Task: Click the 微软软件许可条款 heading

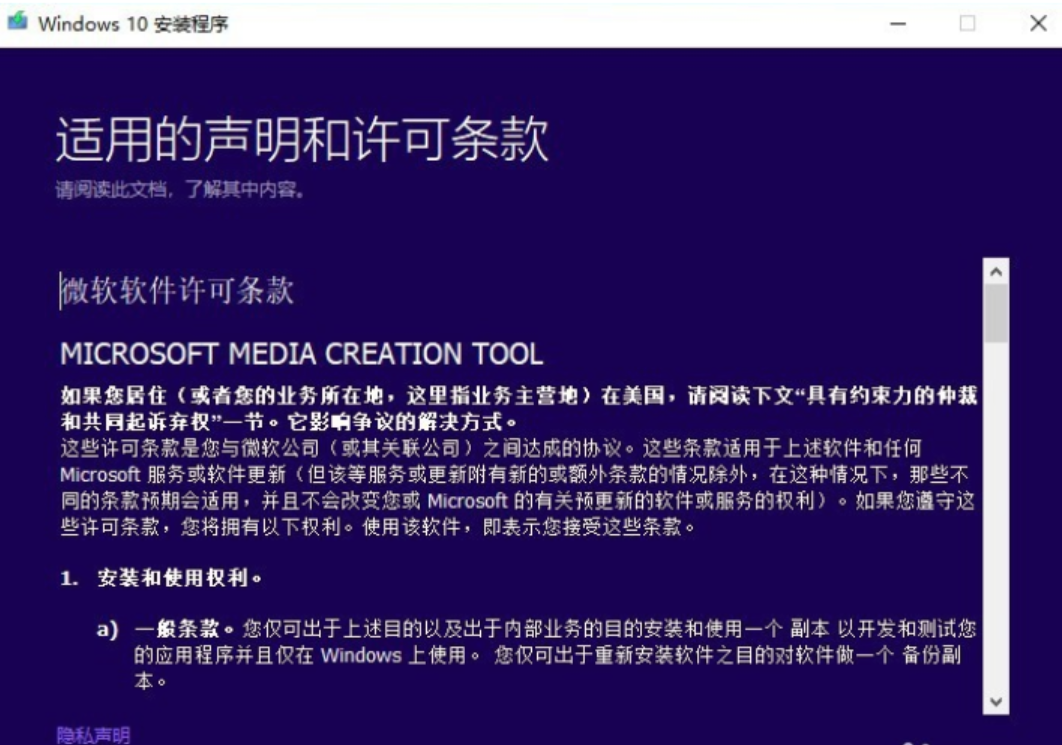Action: (x=178, y=291)
